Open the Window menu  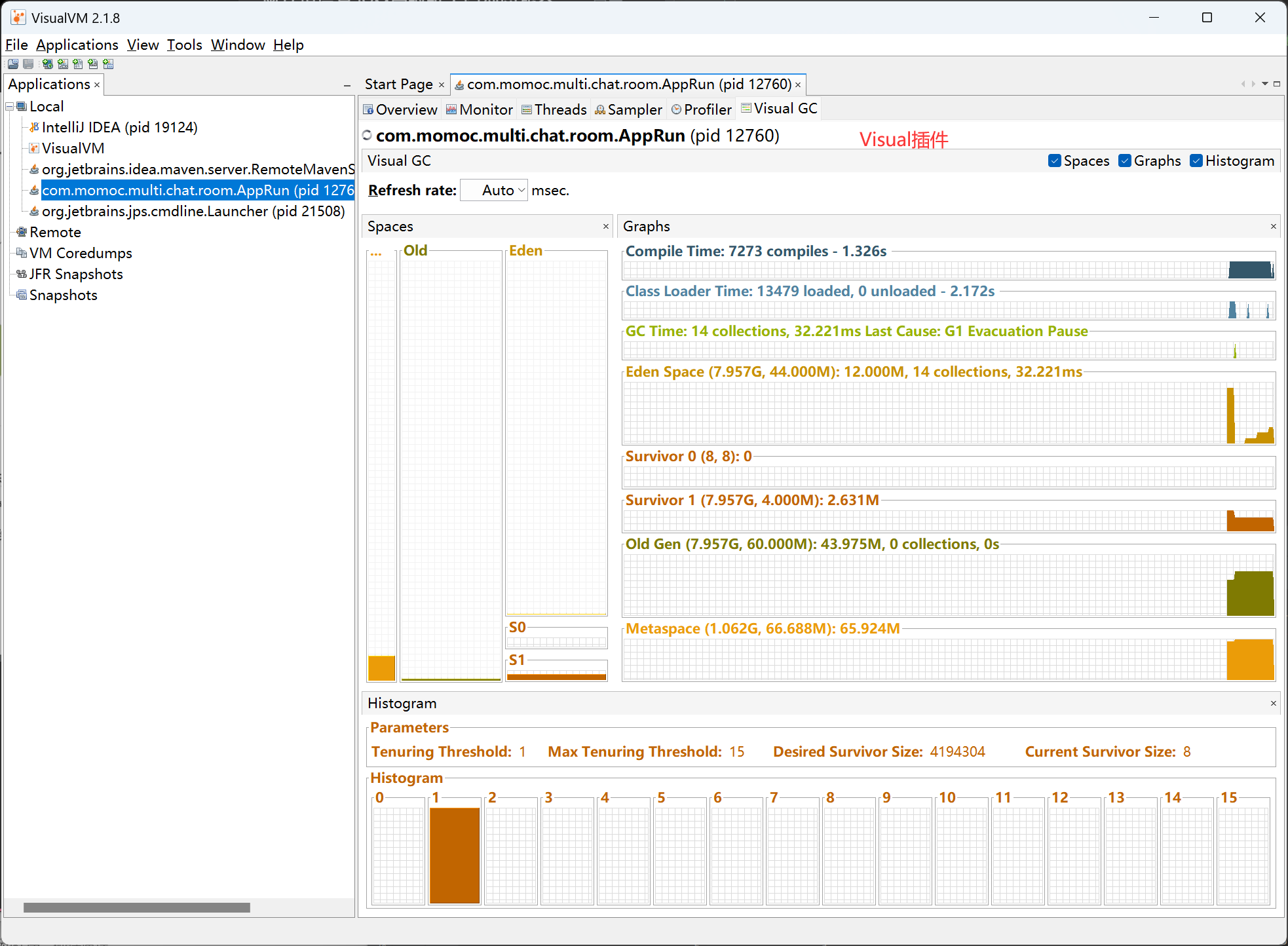tap(238, 45)
